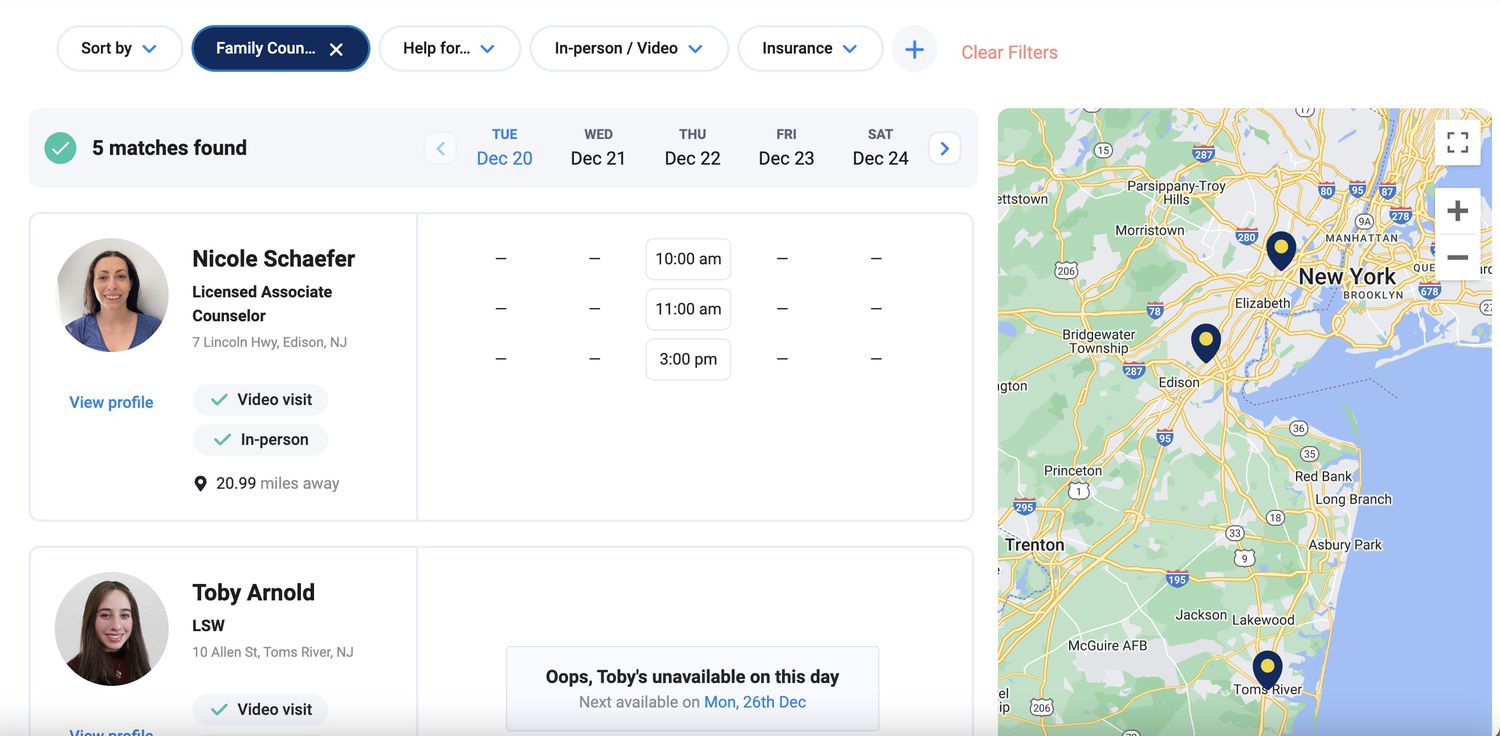Click the Clear Filters link
Viewport: 1500px width, 736px height.
(x=1009, y=52)
